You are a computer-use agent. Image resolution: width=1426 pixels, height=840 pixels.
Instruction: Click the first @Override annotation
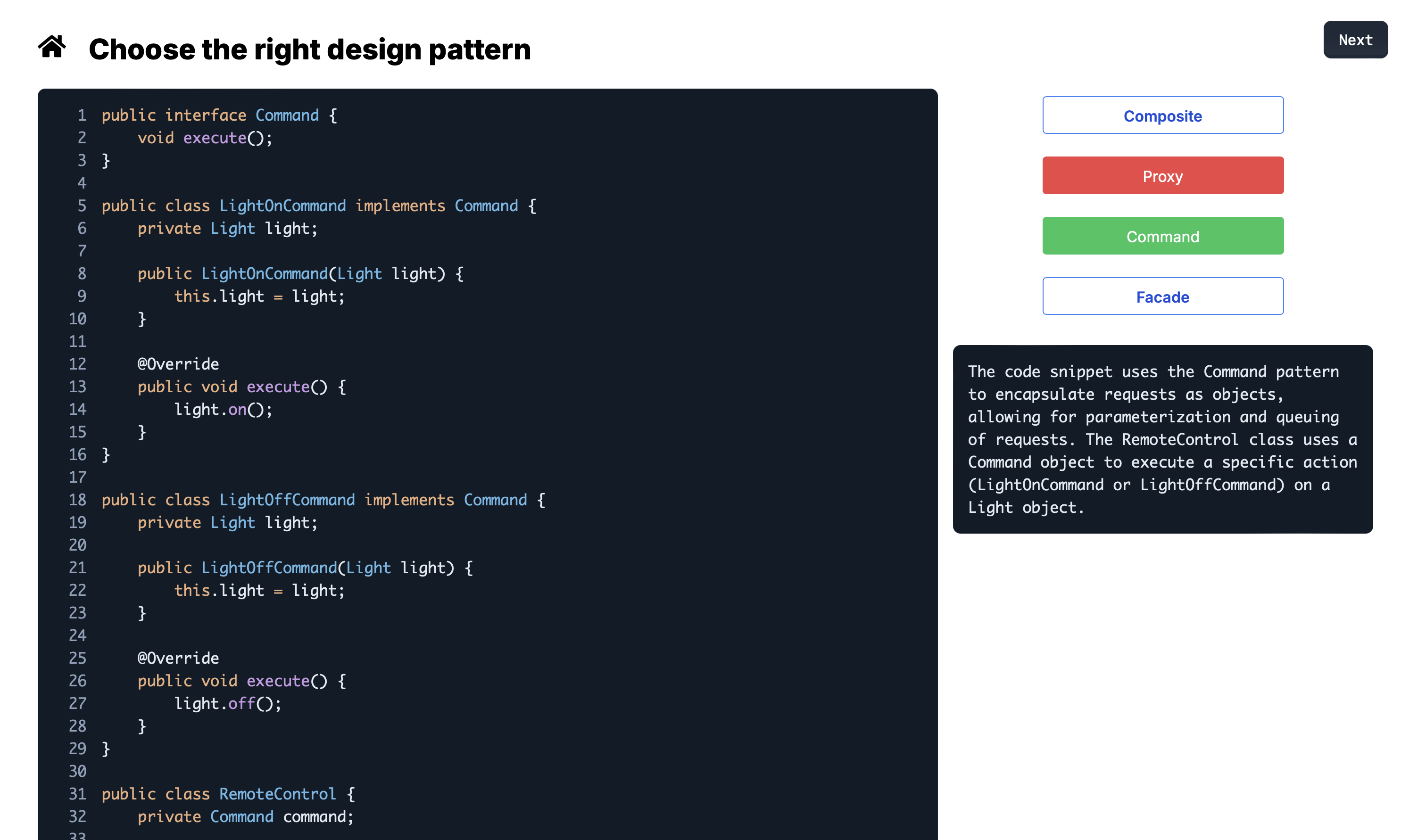(178, 364)
